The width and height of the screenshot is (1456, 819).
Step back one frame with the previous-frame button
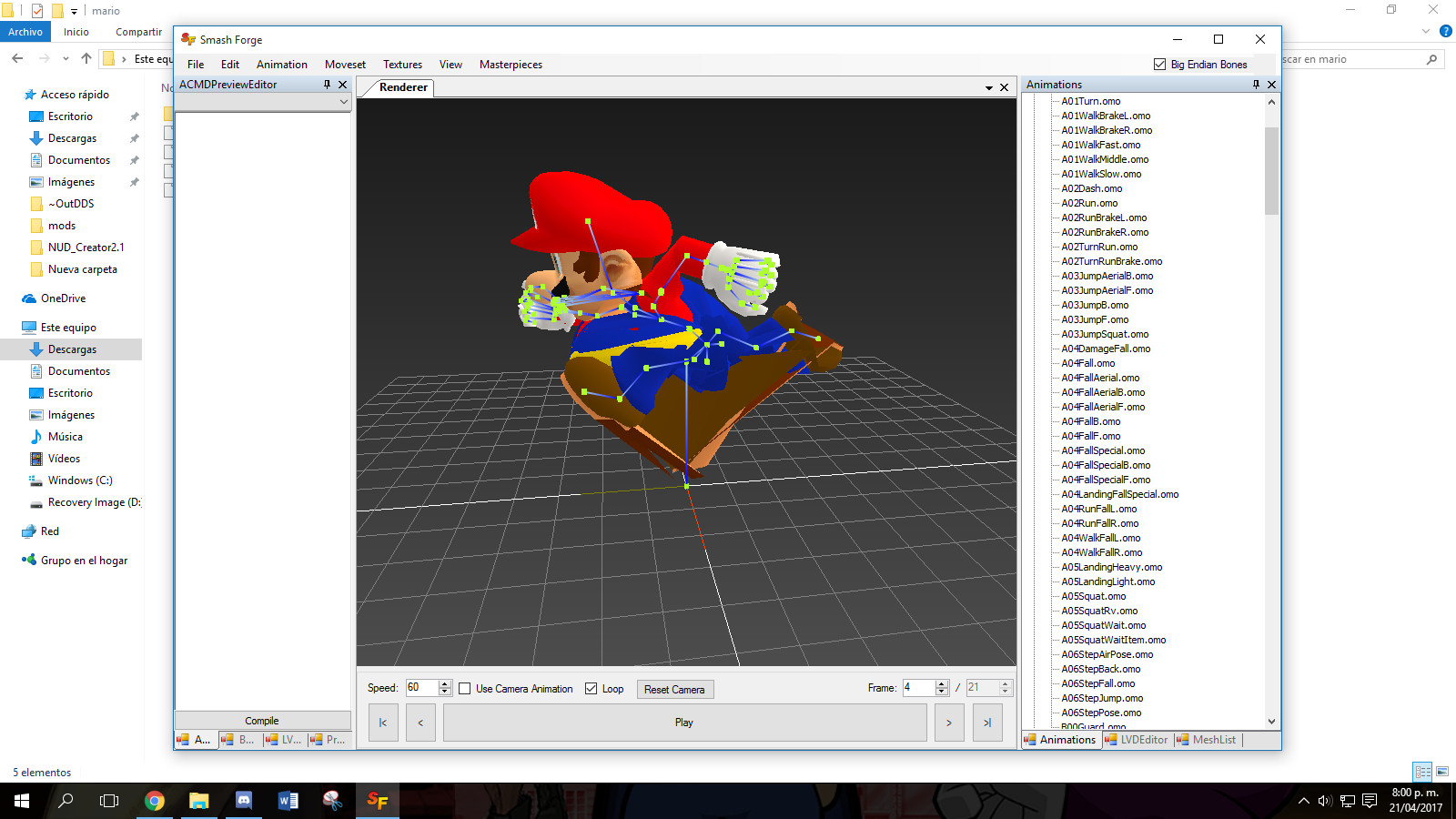pyautogui.click(x=420, y=722)
